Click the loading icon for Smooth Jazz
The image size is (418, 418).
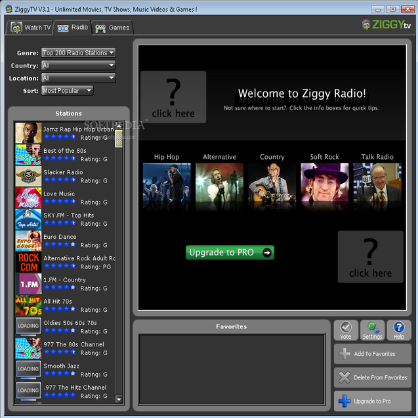pyautogui.click(x=28, y=369)
